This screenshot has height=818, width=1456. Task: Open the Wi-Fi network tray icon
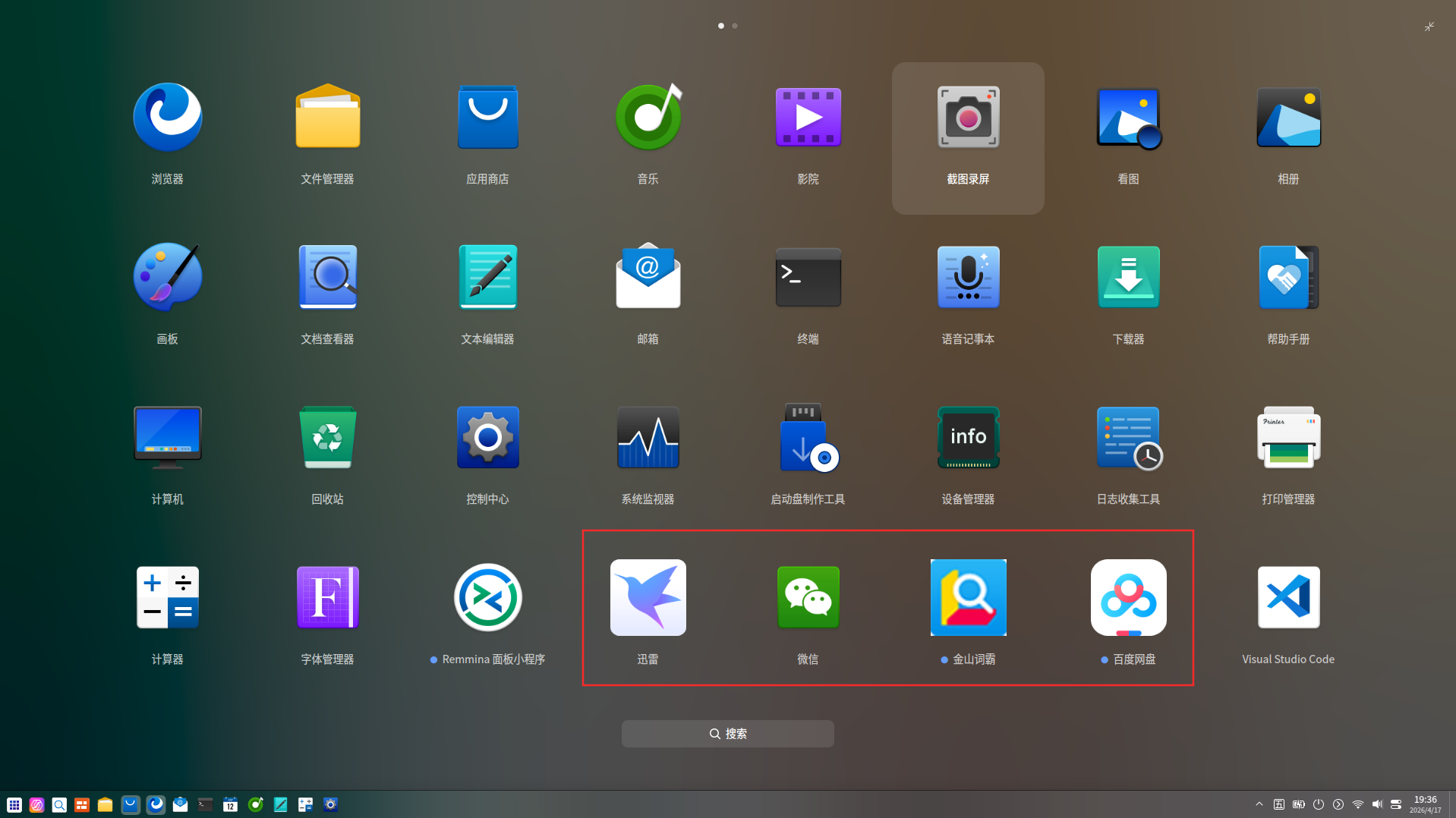[1358, 804]
